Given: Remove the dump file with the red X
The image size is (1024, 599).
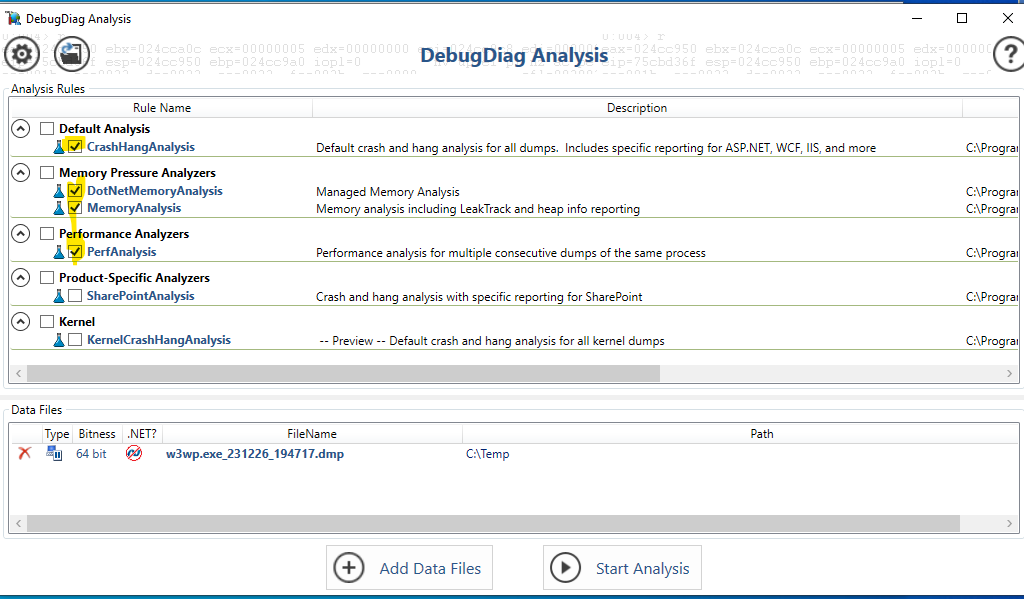Looking at the screenshot, I should (25, 453).
